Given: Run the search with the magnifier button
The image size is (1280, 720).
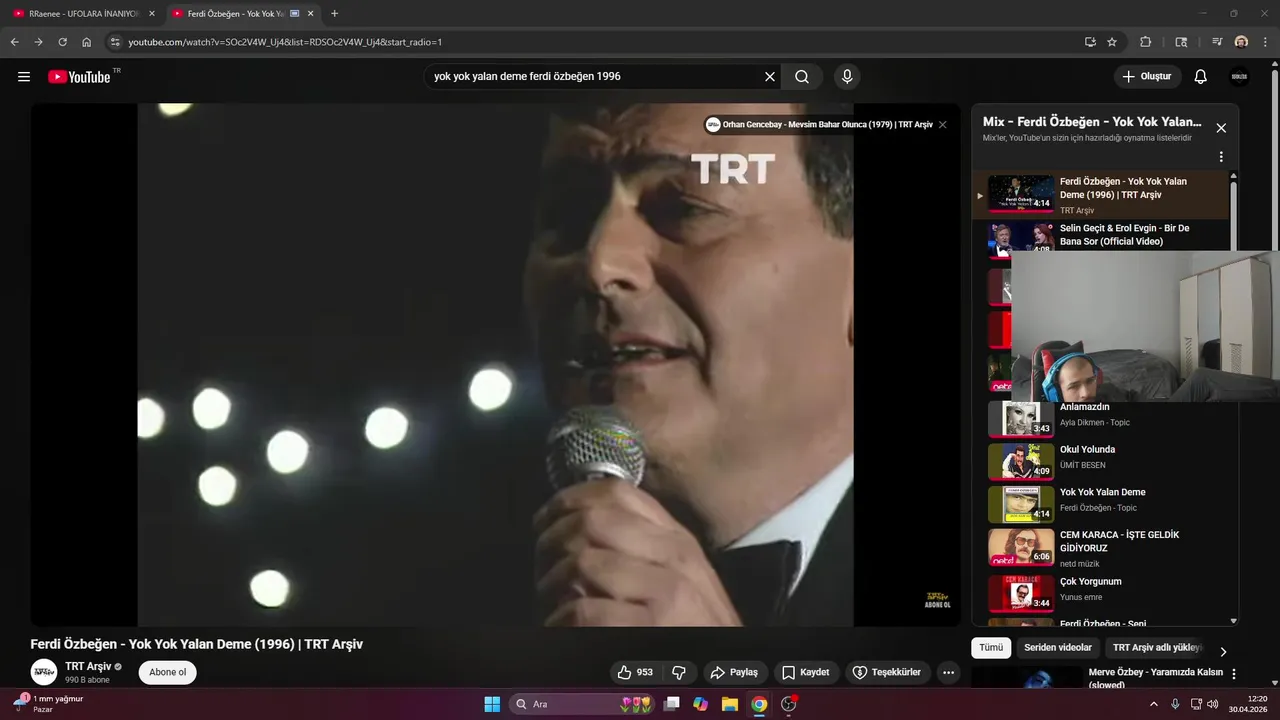Looking at the screenshot, I should pos(802,77).
